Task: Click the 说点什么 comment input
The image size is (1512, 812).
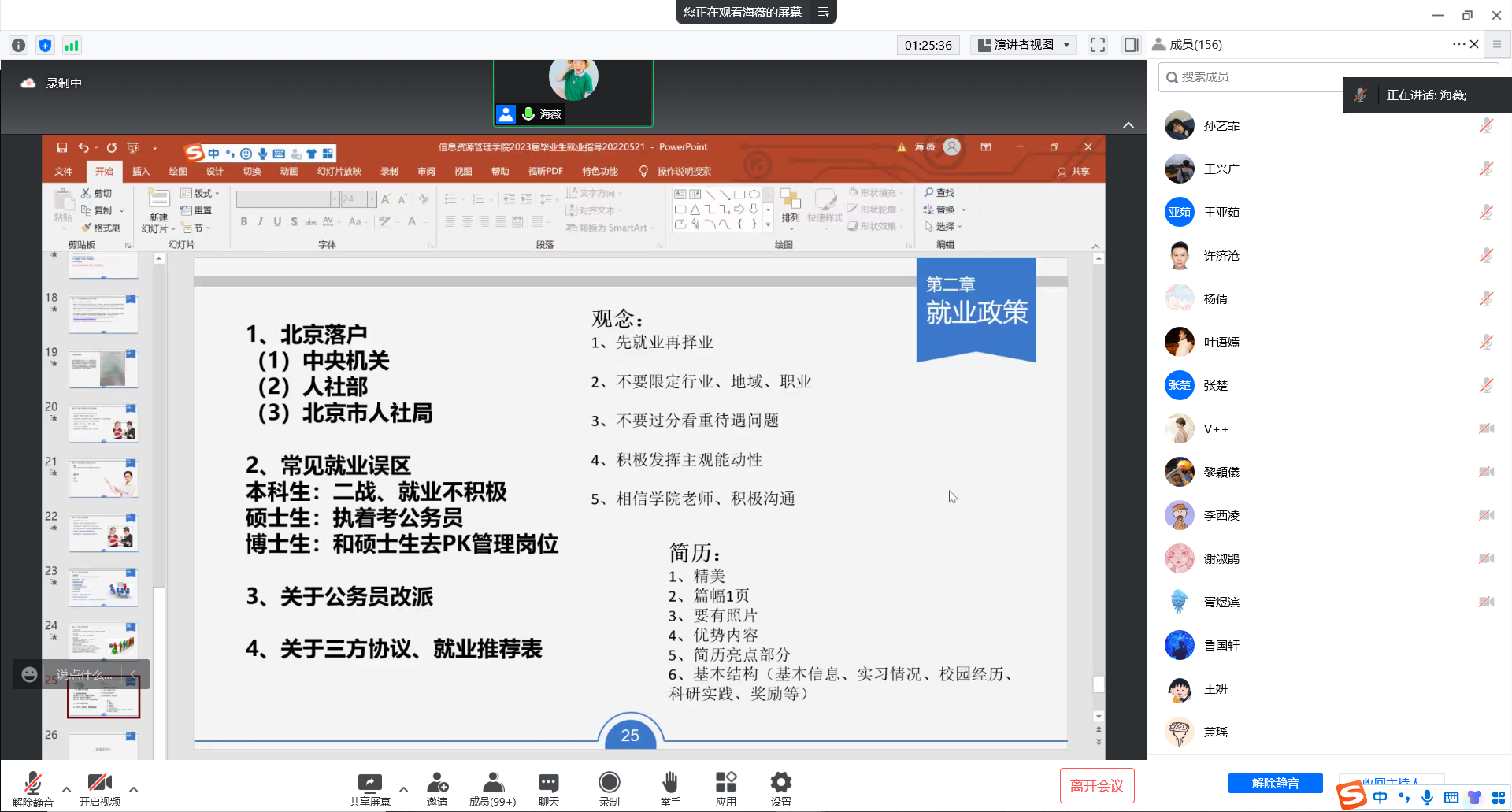Action: [84, 674]
